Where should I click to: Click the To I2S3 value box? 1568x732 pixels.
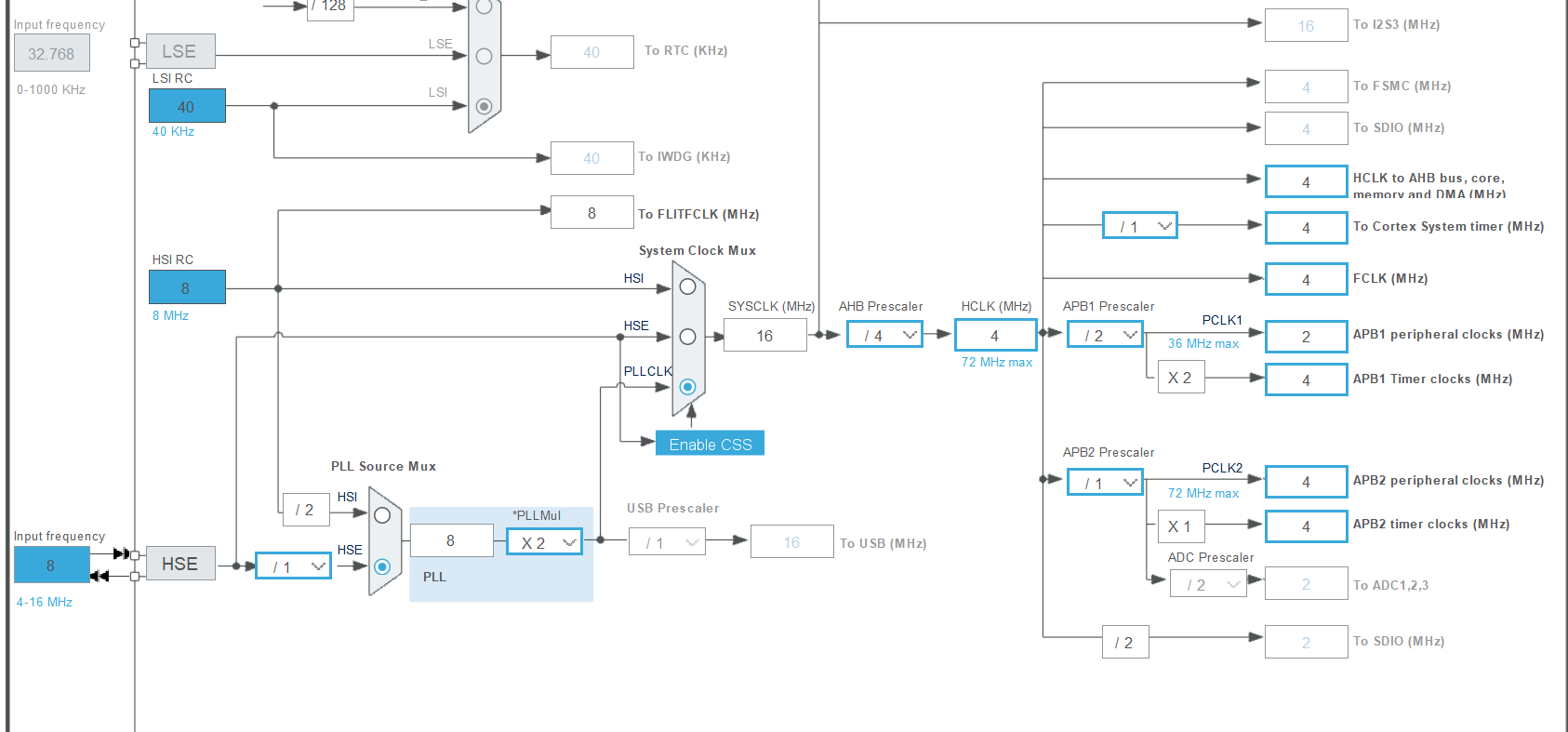[x=1306, y=25]
